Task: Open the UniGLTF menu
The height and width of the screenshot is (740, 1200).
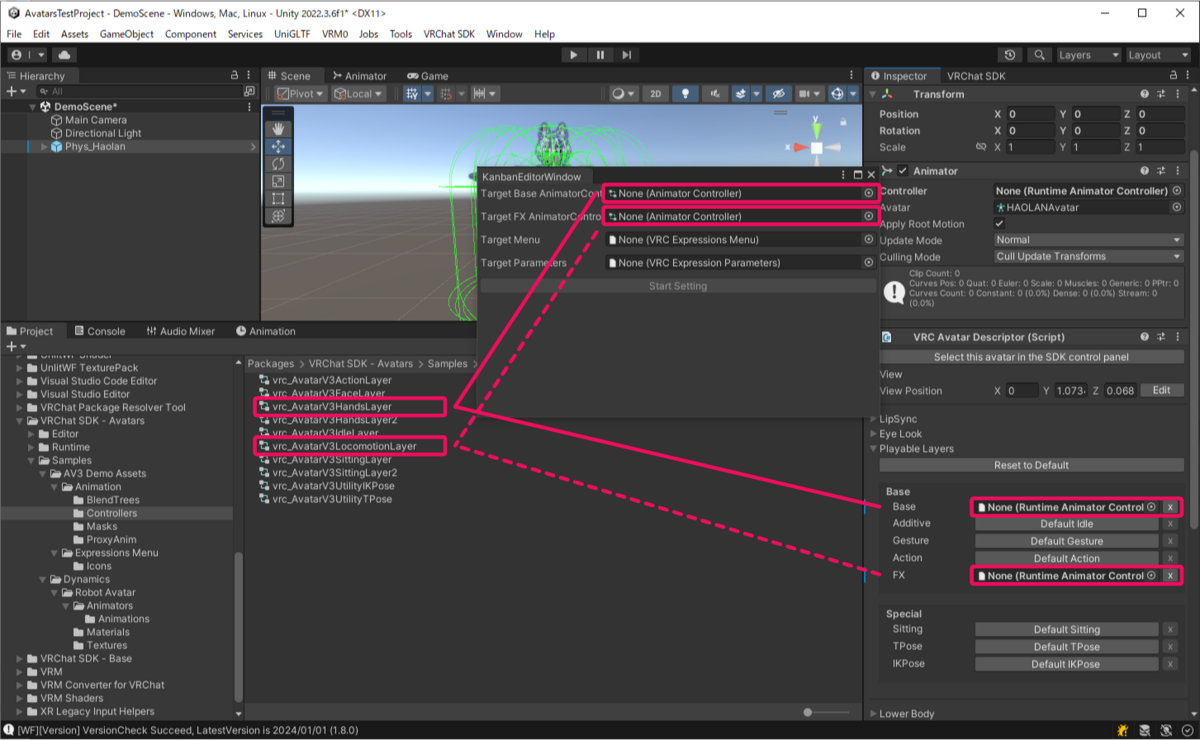Action: point(292,34)
